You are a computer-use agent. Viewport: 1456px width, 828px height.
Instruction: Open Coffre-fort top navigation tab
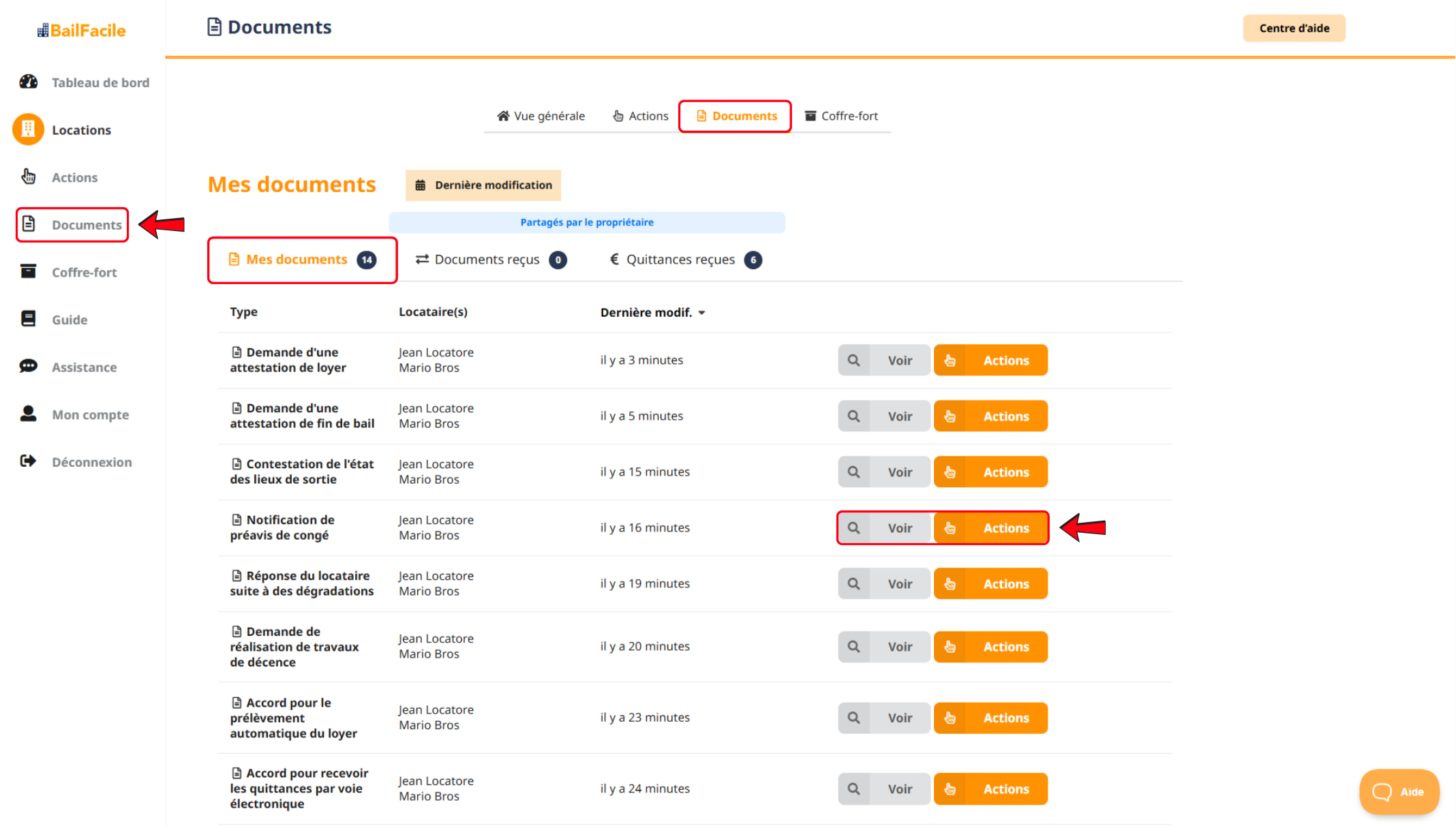point(841,116)
